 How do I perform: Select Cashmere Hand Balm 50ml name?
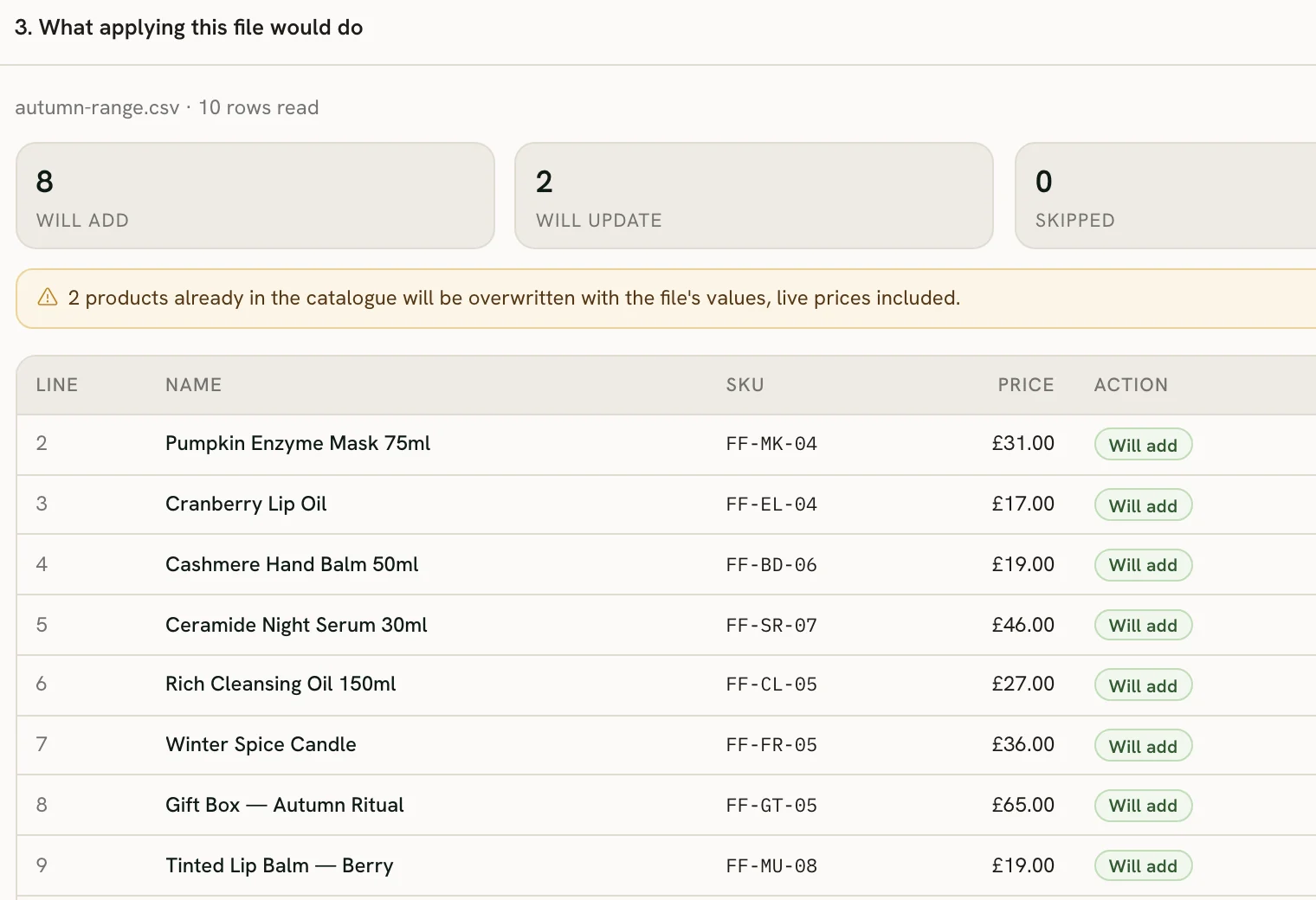[x=292, y=564]
